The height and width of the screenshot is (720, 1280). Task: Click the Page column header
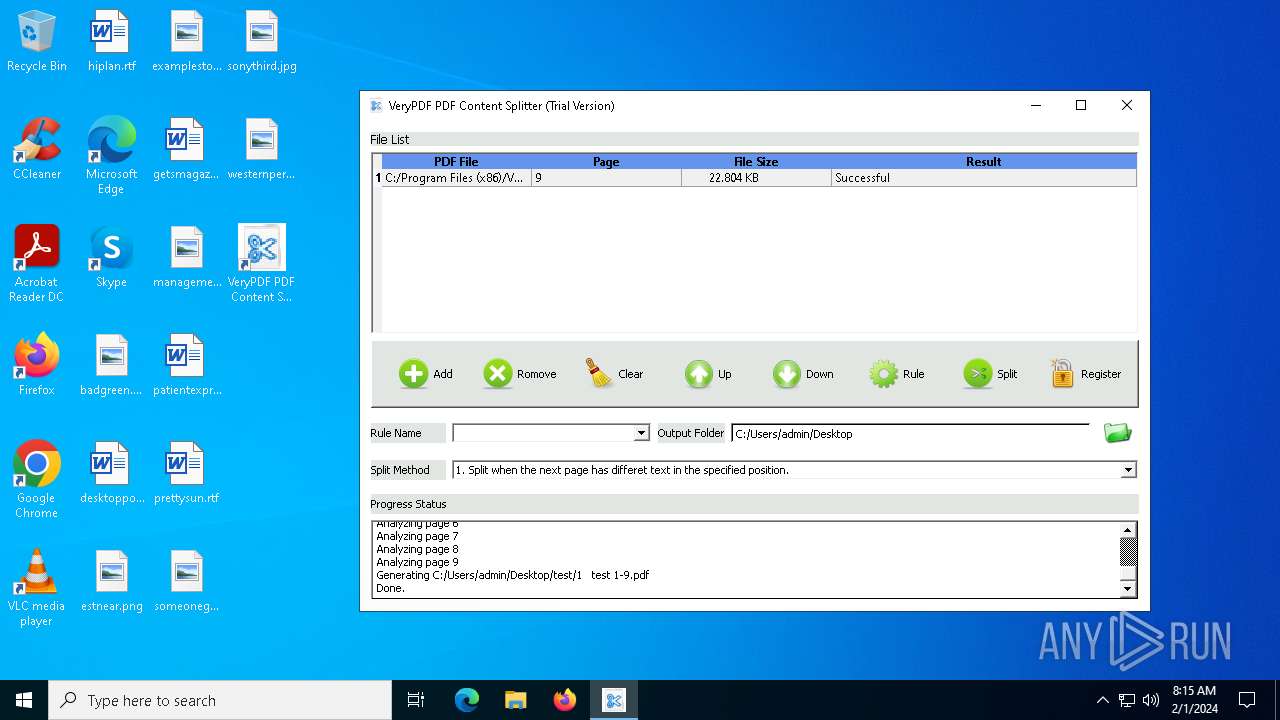tap(606, 161)
